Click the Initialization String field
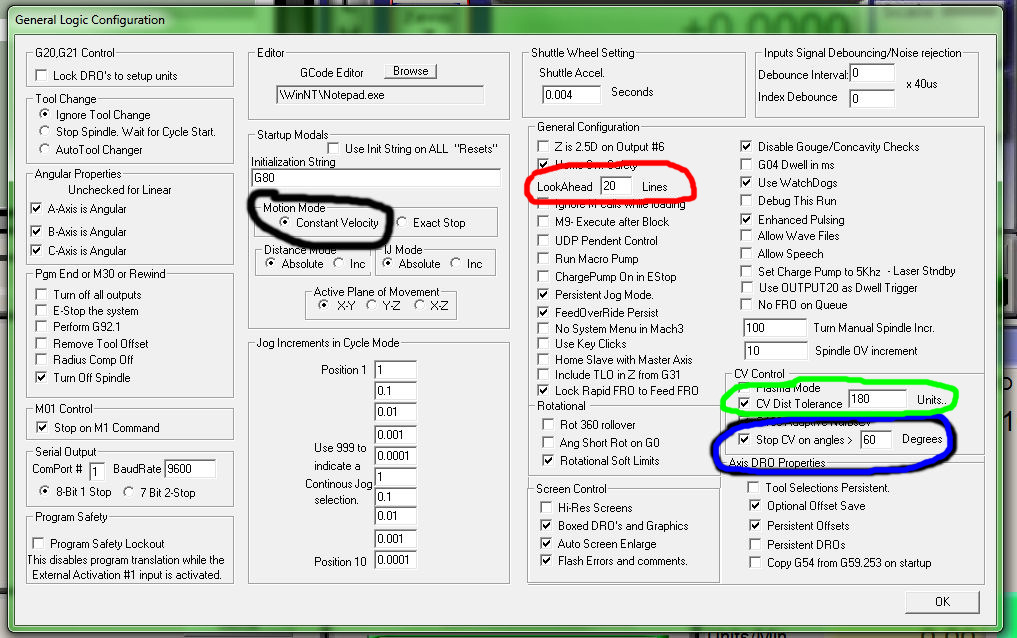 tap(375, 178)
